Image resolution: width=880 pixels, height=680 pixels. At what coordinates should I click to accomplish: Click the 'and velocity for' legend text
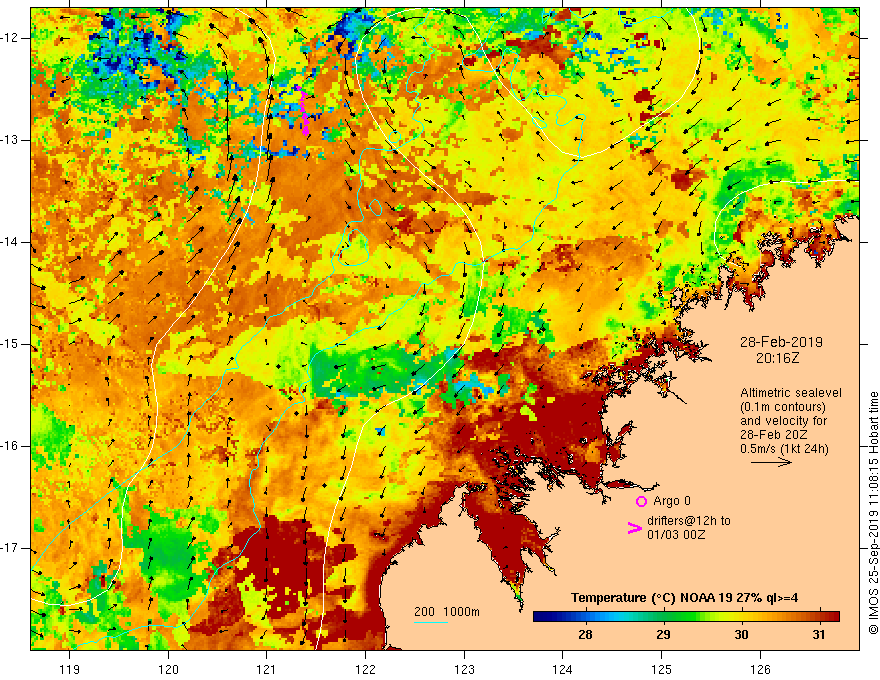coord(783,421)
